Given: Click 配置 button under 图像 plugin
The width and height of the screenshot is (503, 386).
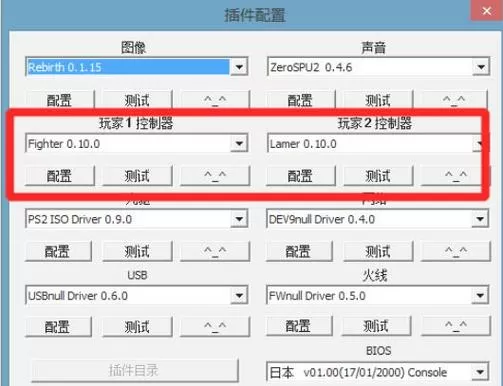Looking at the screenshot, I should [x=59, y=99].
